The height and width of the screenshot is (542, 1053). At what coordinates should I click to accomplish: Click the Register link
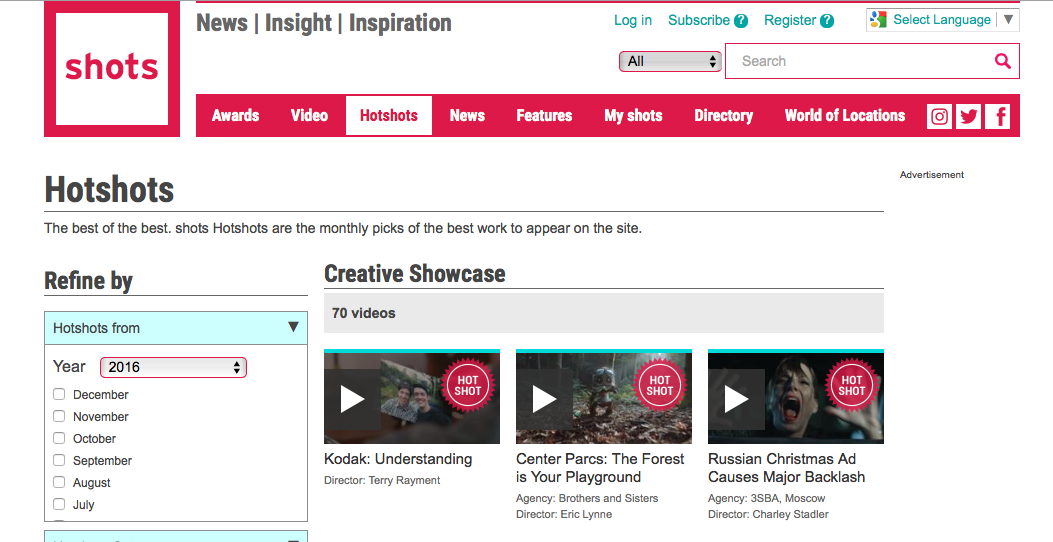click(x=790, y=20)
